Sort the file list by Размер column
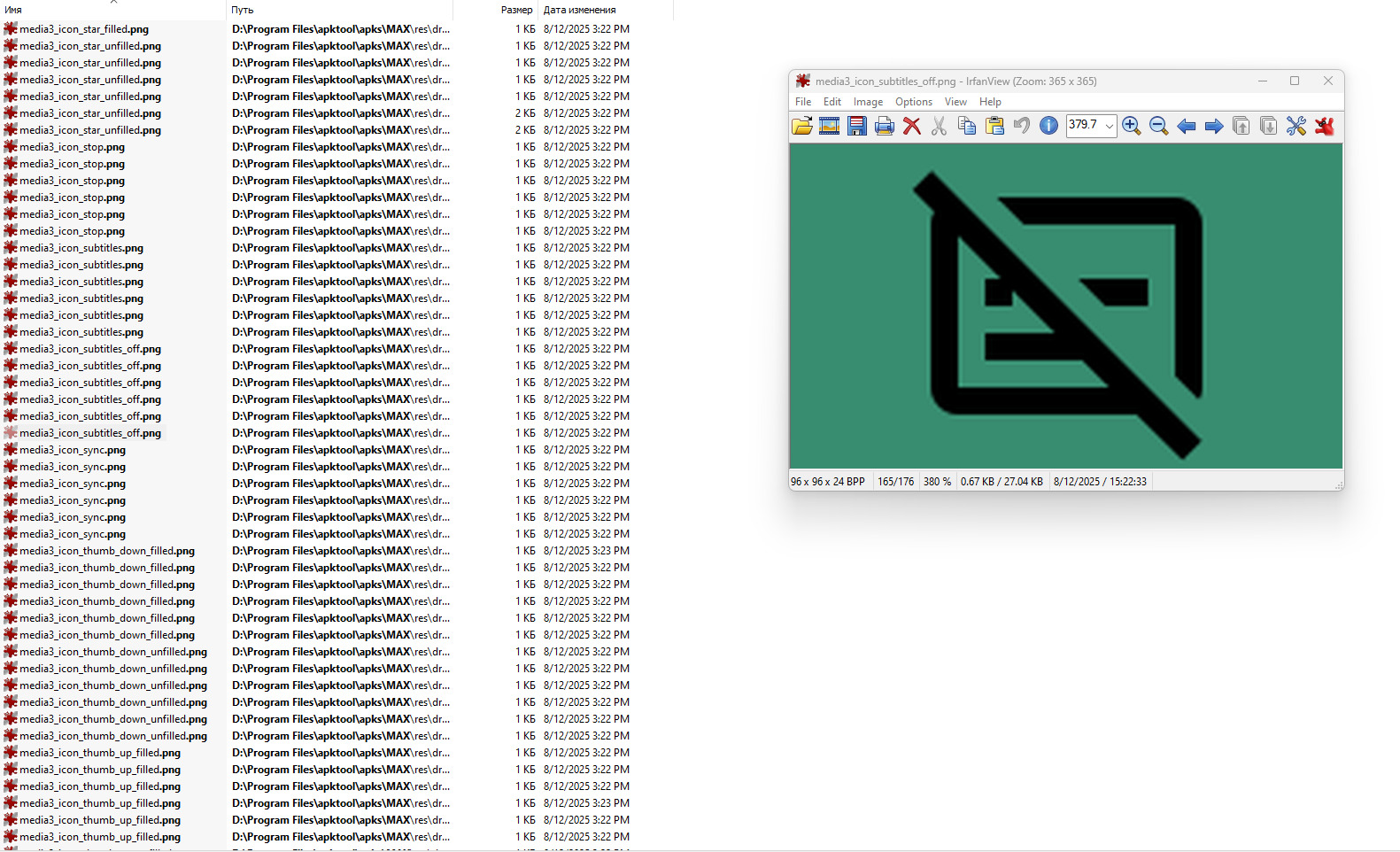This screenshot has width=1400, height=852. coord(495,10)
